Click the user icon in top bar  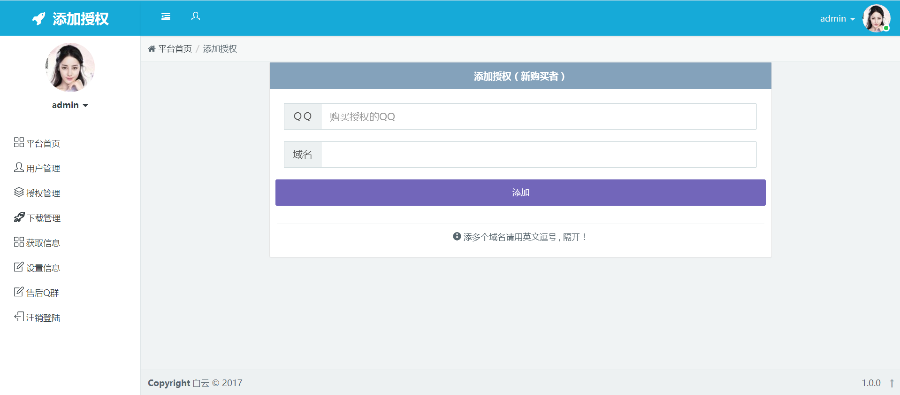point(195,17)
